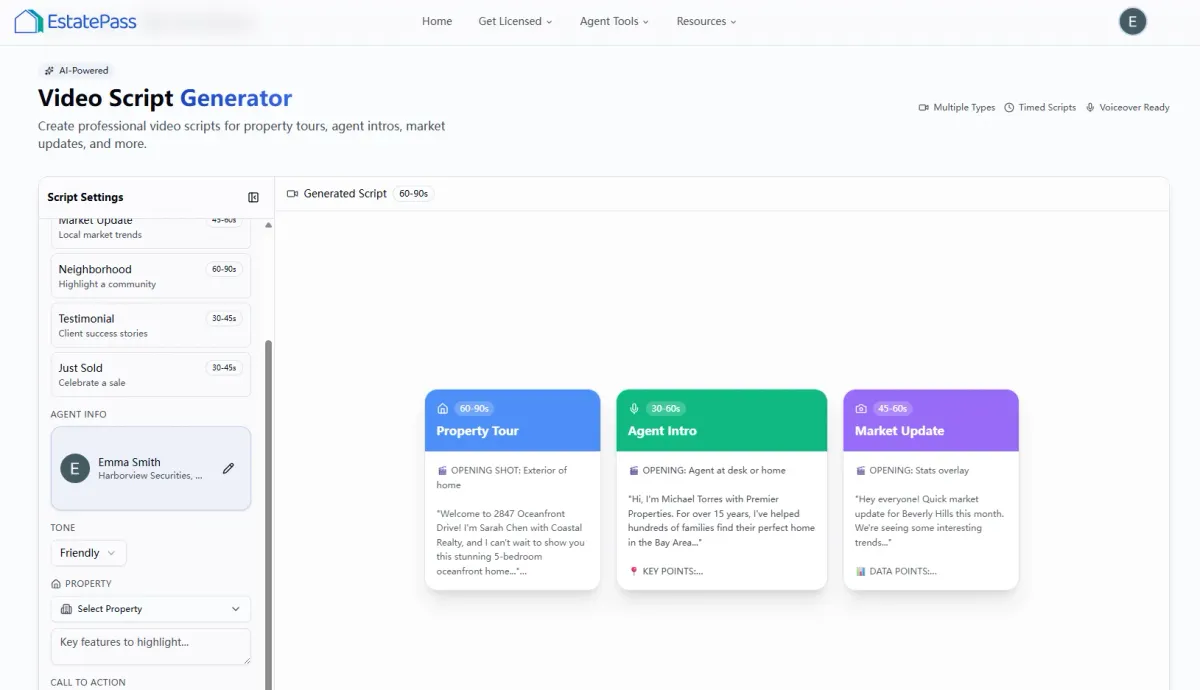
Task: Choose the Just Sold script type
Action: (150, 374)
